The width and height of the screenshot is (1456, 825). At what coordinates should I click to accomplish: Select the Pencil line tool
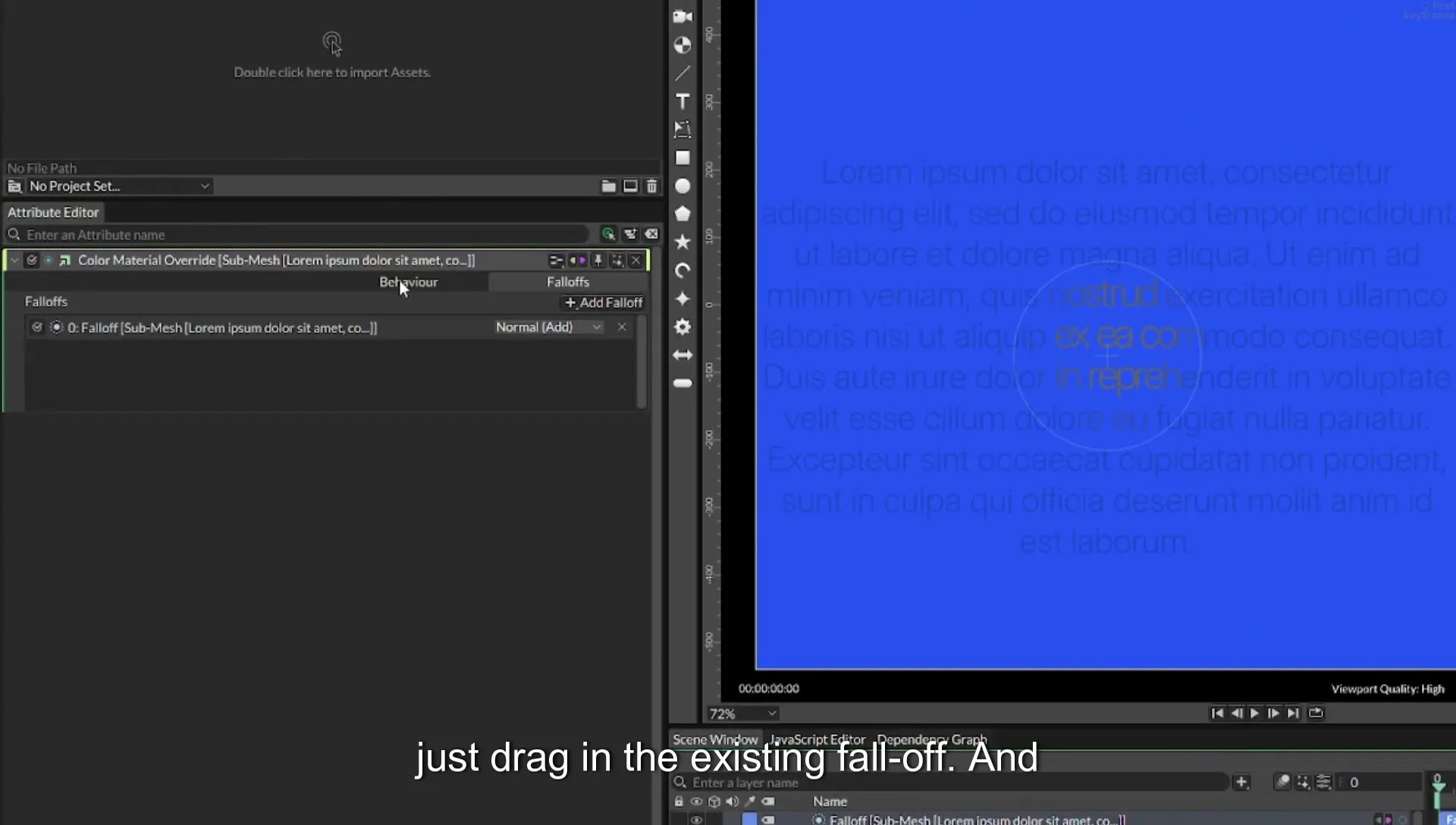point(682,74)
